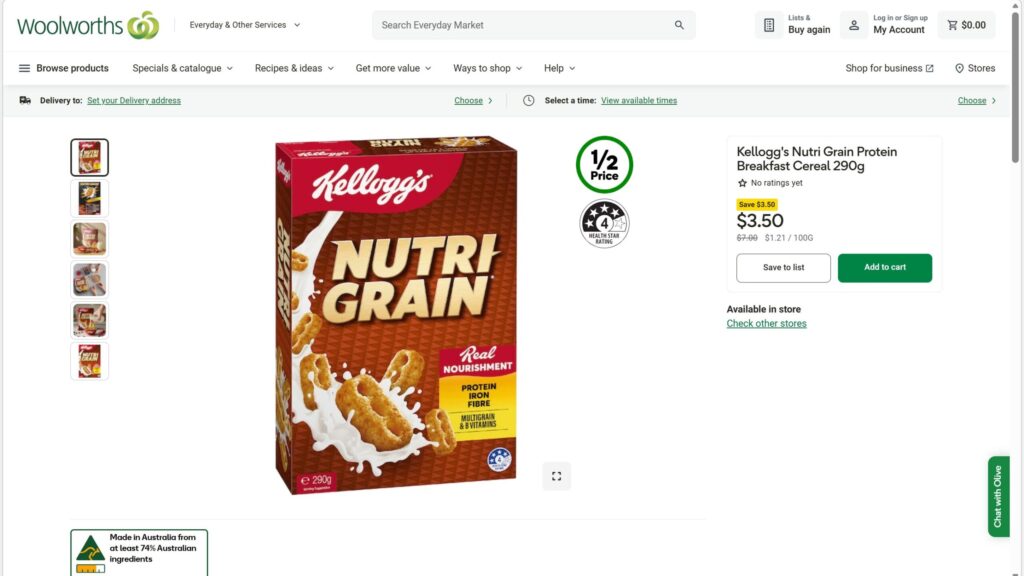Open the shopping cart showing $0.00
This screenshot has height=576, width=1024.
[x=966, y=25]
